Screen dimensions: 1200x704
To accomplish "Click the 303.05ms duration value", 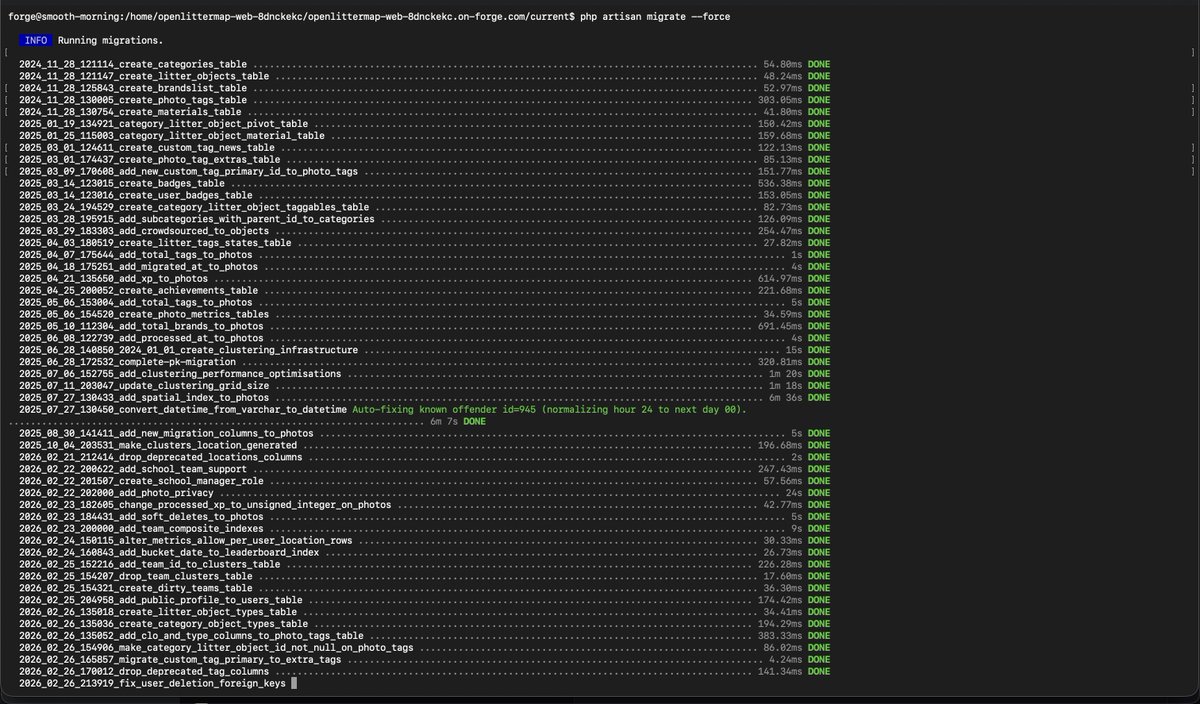I will [780, 100].
